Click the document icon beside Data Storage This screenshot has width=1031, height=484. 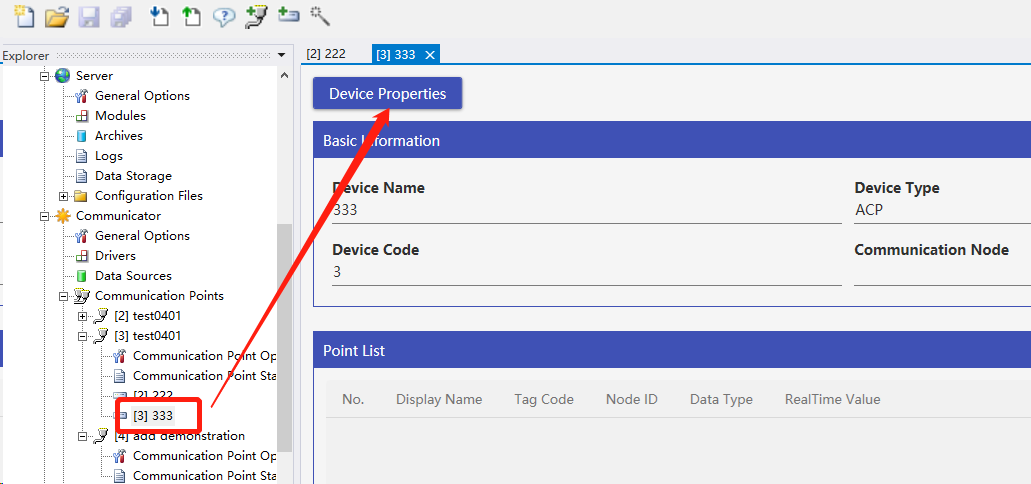(x=82, y=176)
